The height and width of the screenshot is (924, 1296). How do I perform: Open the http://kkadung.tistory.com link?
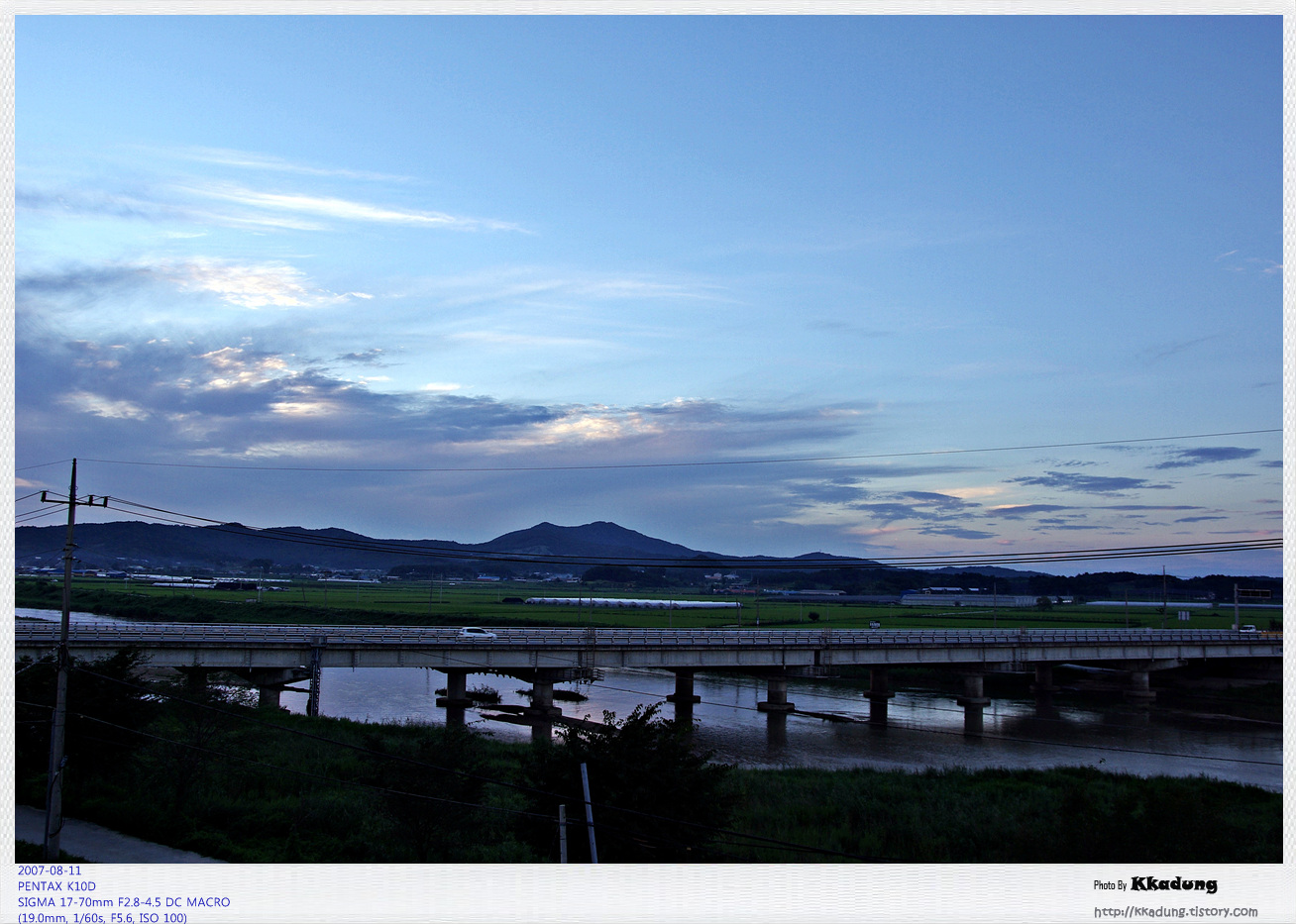pos(1176,911)
